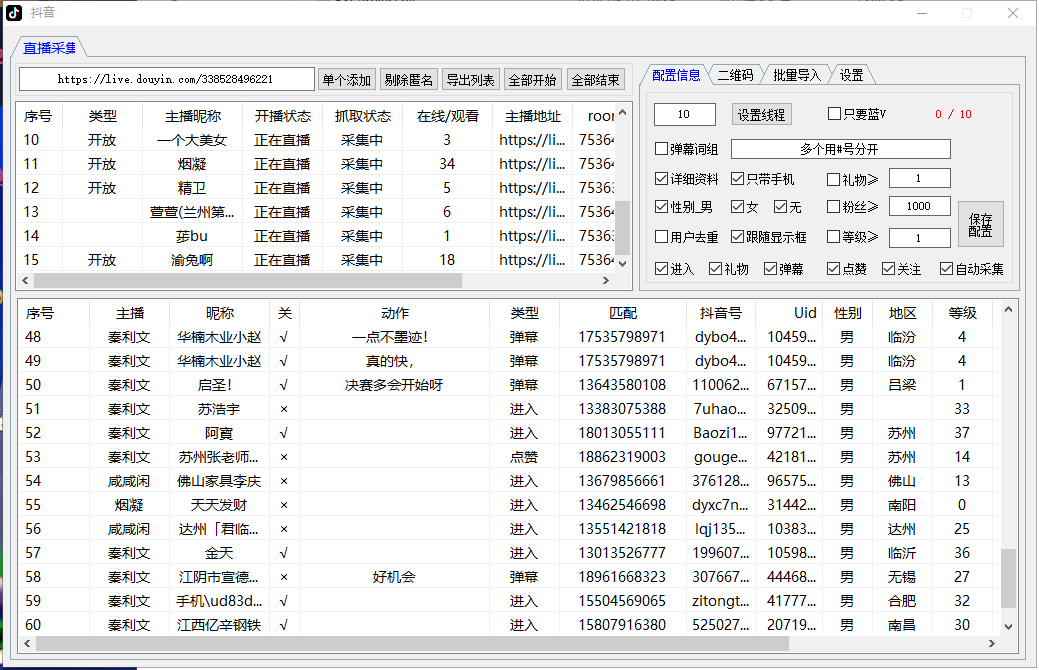Image resolution: width=1039 pixels, height=670 pixels.
Task: Click the 单个添加 button
Action: (347, 80)
